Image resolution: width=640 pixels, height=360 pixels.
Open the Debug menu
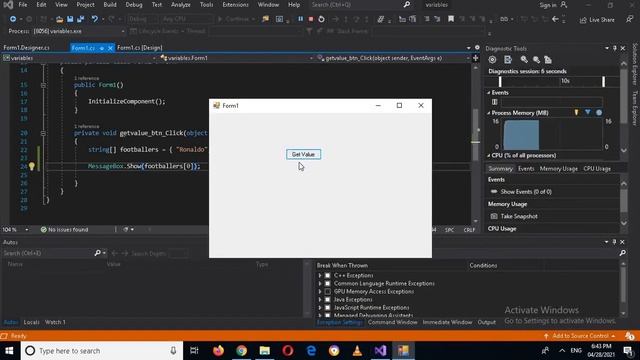[x=134, y=4]
